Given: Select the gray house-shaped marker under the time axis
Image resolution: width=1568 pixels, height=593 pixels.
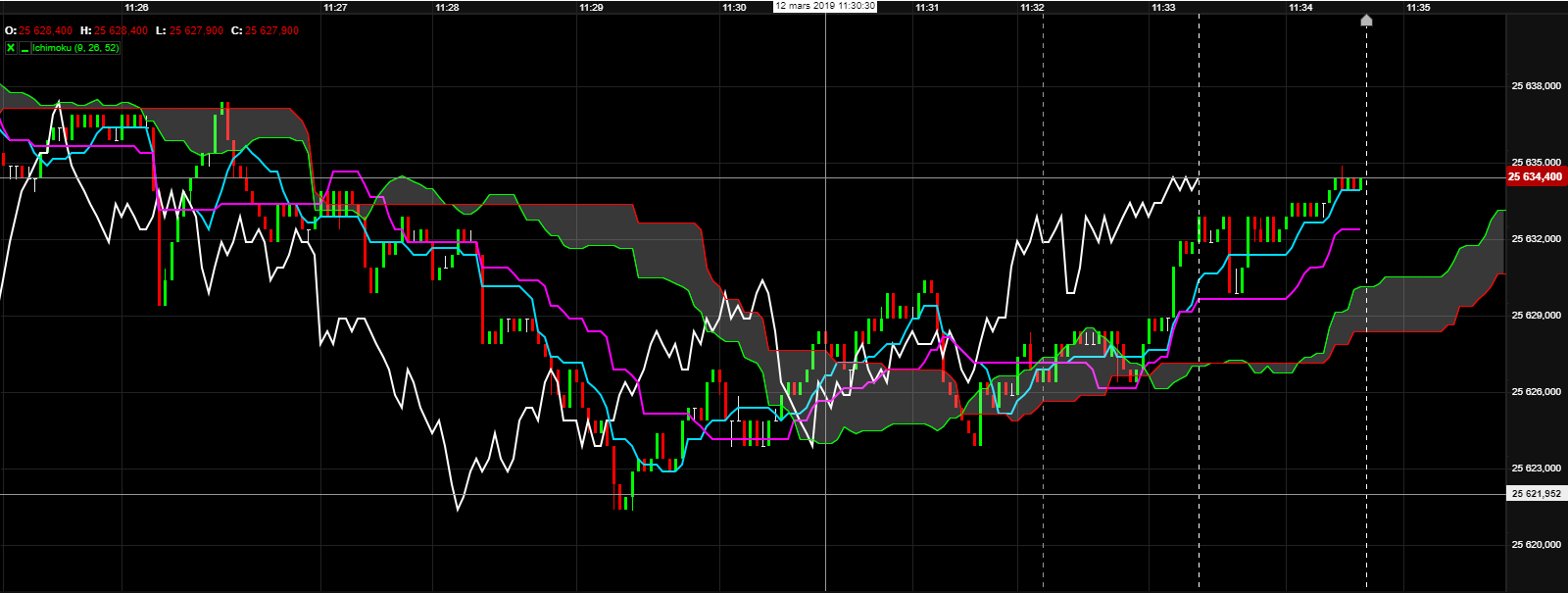Looking at the screenshot, I should 1366,21.
